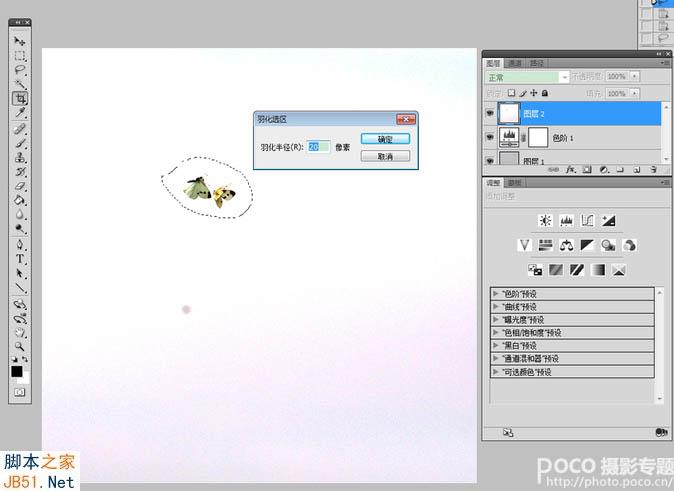Add a Levels adjustment from icon grid
Screen dimensions: 674x491
[567, 221]
